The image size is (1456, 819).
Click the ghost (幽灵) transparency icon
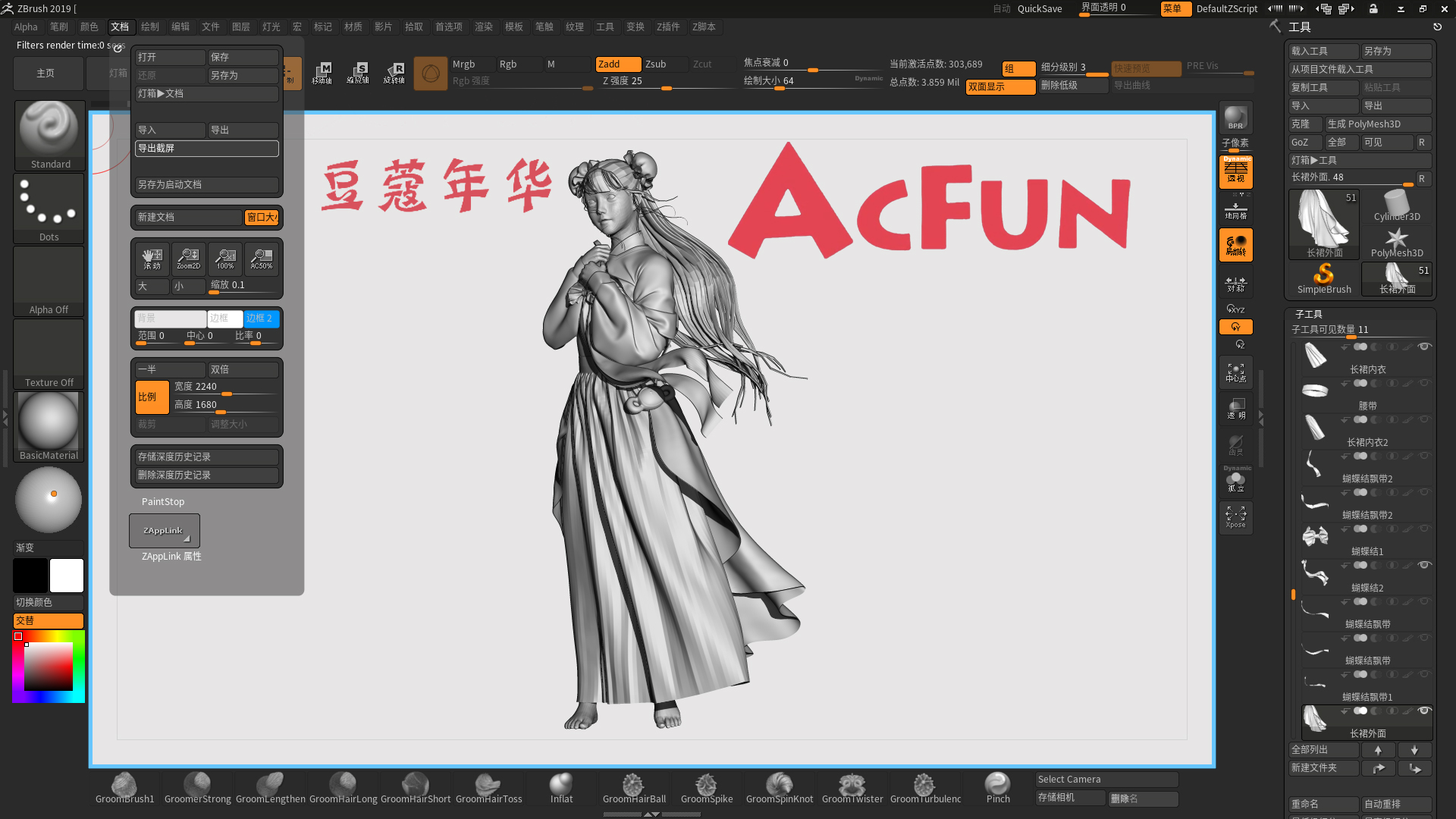(x=1235, y=444)
